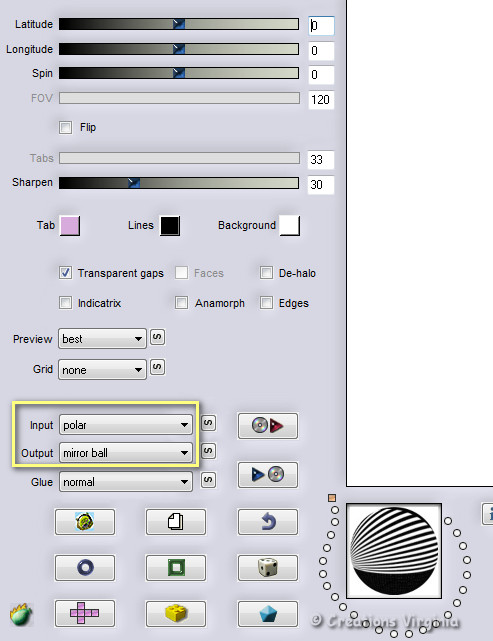Expand the Output dropdown set to mirror ball

(x=126, y=453)
